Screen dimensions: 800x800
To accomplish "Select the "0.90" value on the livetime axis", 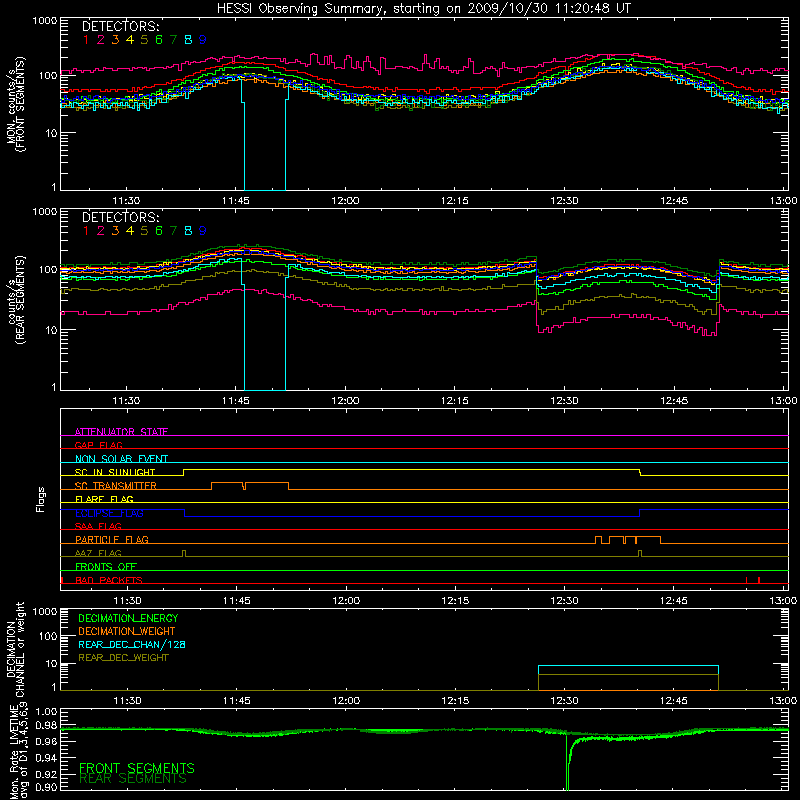I will 46,787.
